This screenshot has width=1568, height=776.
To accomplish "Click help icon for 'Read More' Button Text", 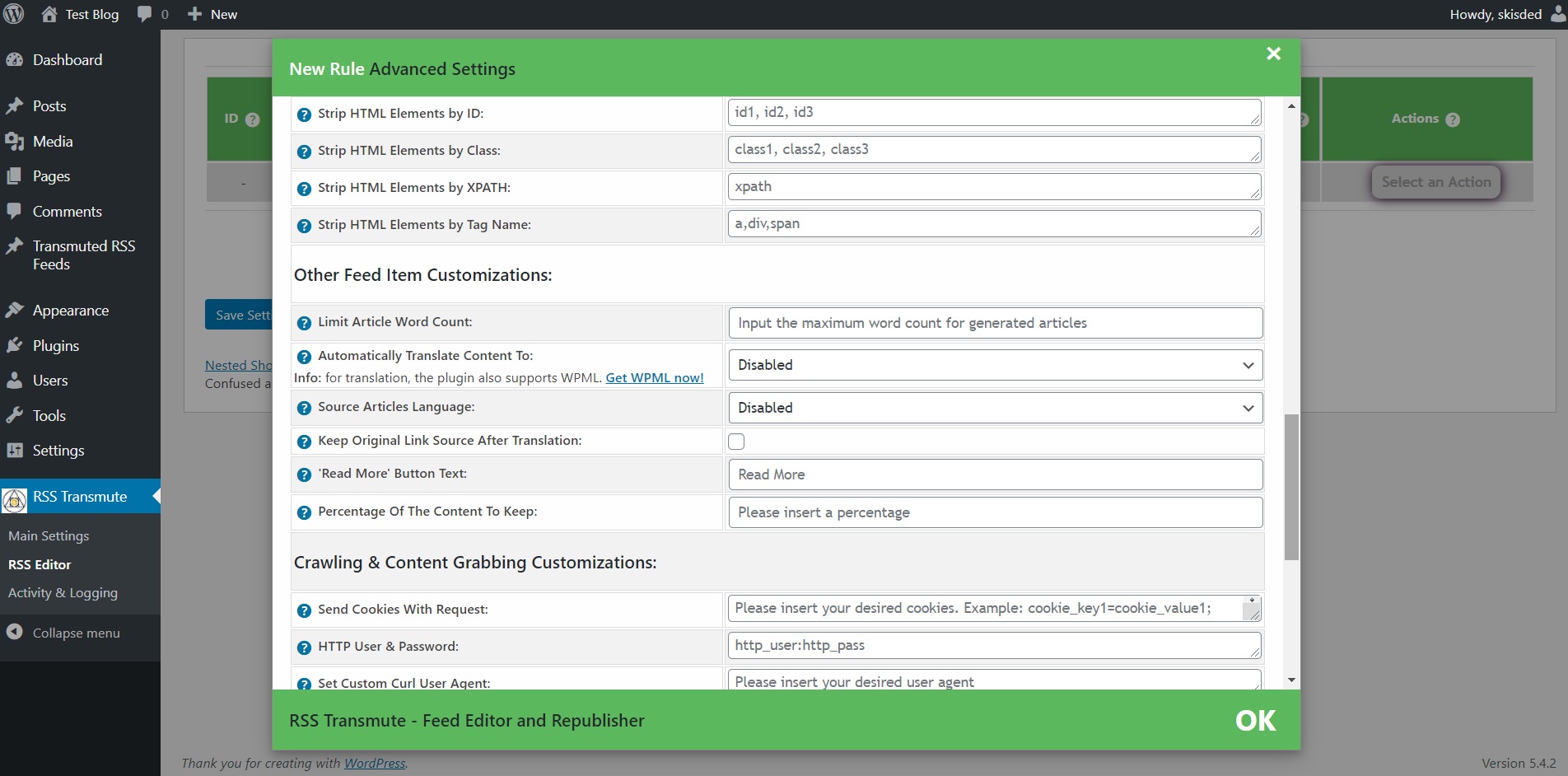I will click(x=304, y=474).
